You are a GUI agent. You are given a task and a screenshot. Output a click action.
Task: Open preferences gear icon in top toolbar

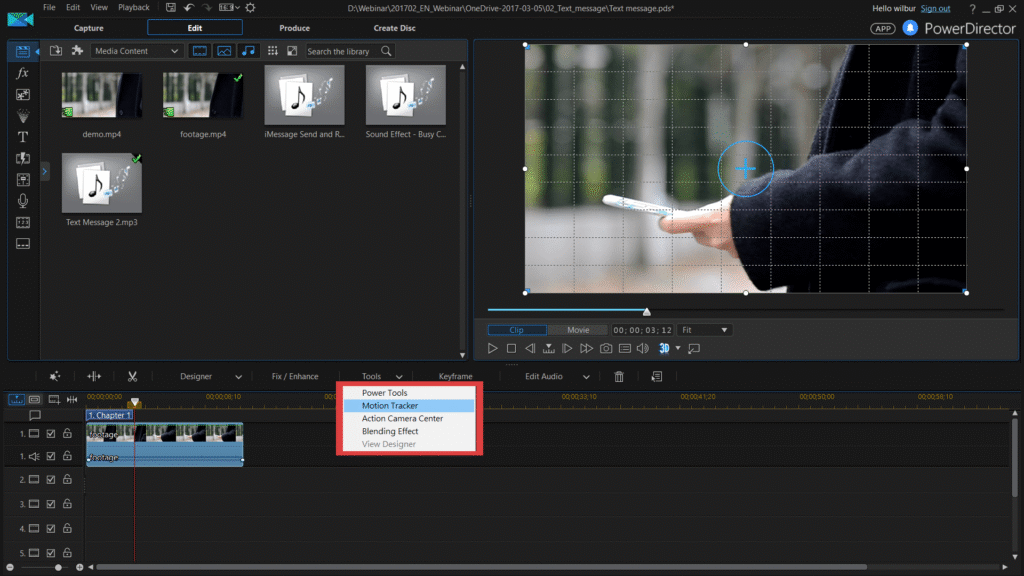pyautogui.click(x=250, y=8)
